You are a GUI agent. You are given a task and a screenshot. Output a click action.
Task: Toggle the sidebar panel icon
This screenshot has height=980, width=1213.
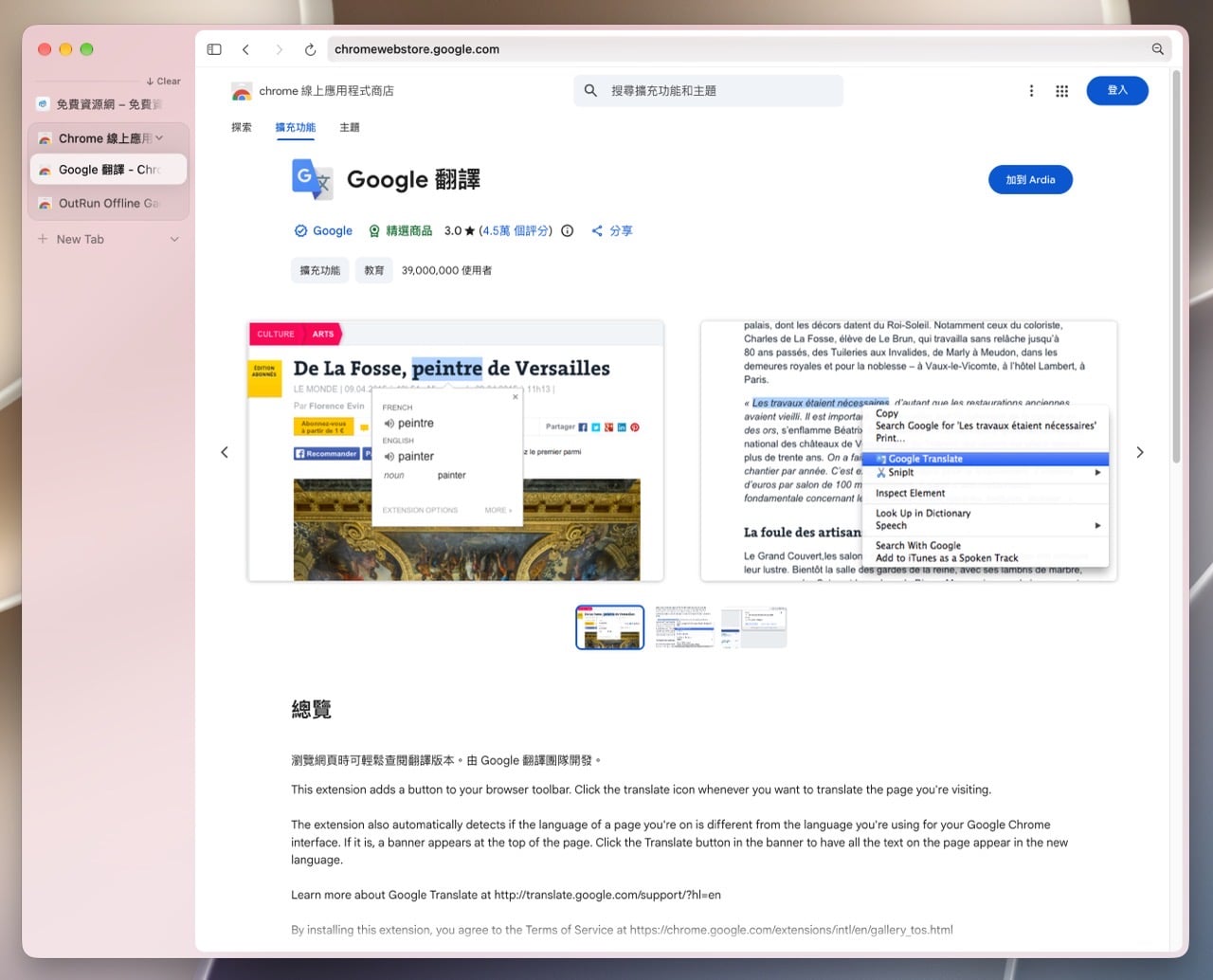click(214, 49)
